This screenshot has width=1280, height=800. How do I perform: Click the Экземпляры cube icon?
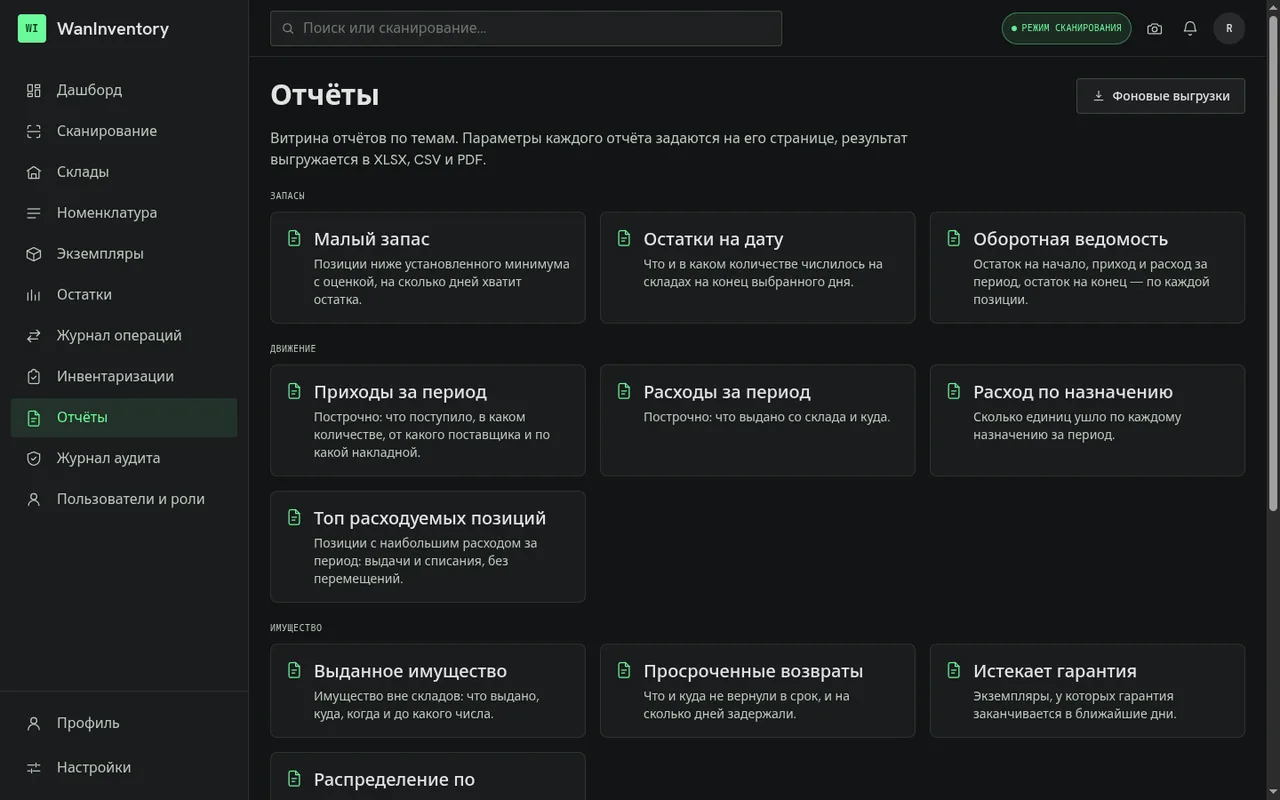click(34, 254)
